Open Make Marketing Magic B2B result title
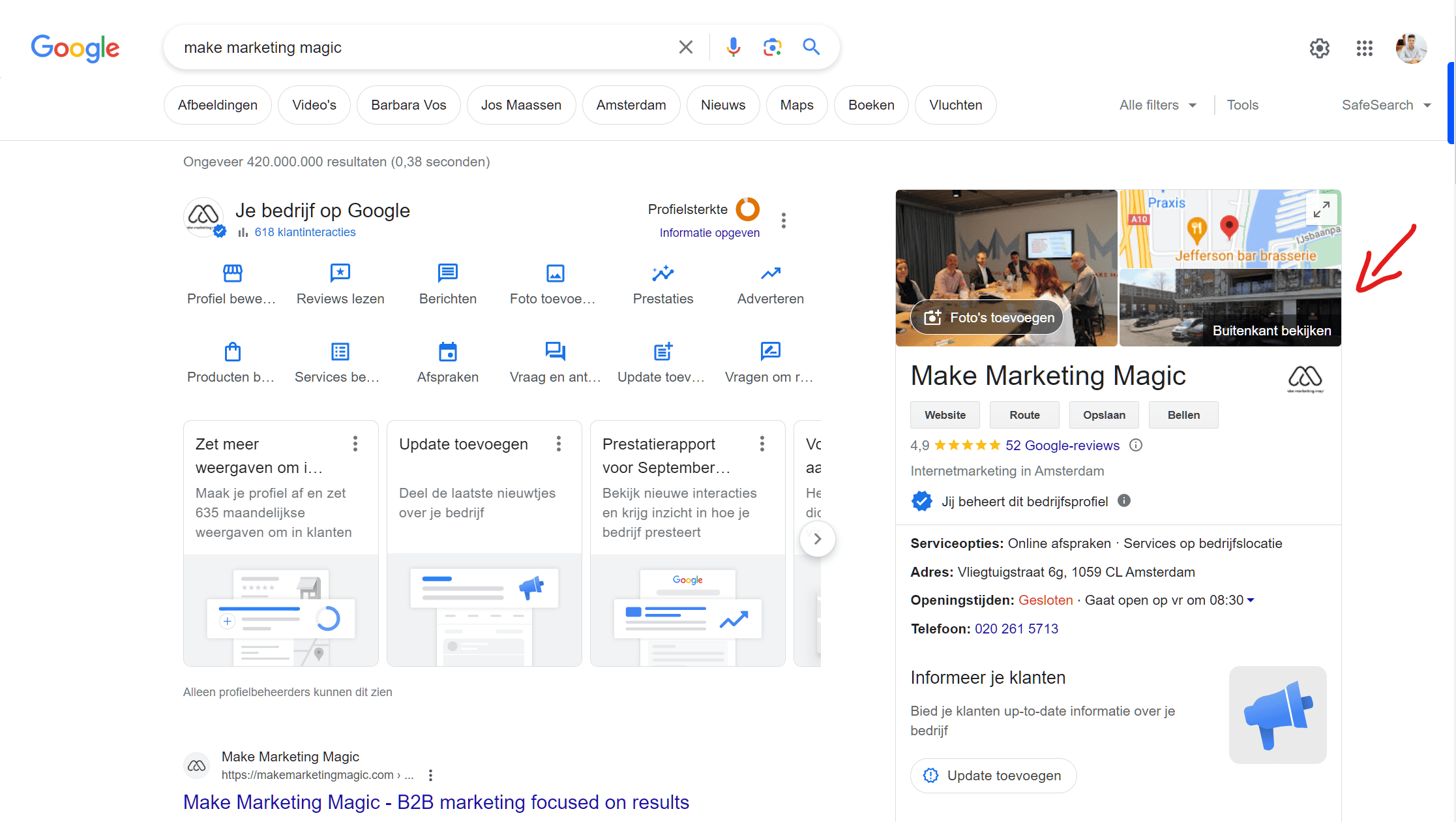Image resolution: width=1456 pixels, height=822 pixels. tap(436, 802)
